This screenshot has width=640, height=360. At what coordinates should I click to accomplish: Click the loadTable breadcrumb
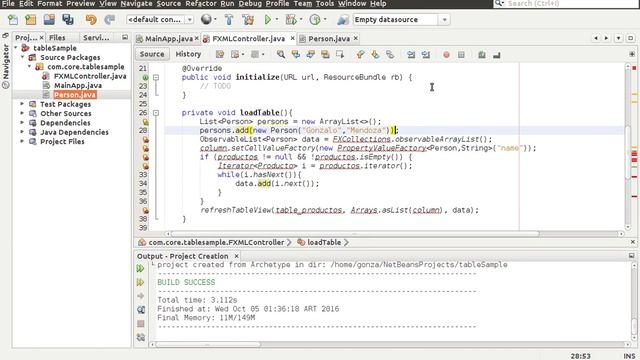point(324,242)
